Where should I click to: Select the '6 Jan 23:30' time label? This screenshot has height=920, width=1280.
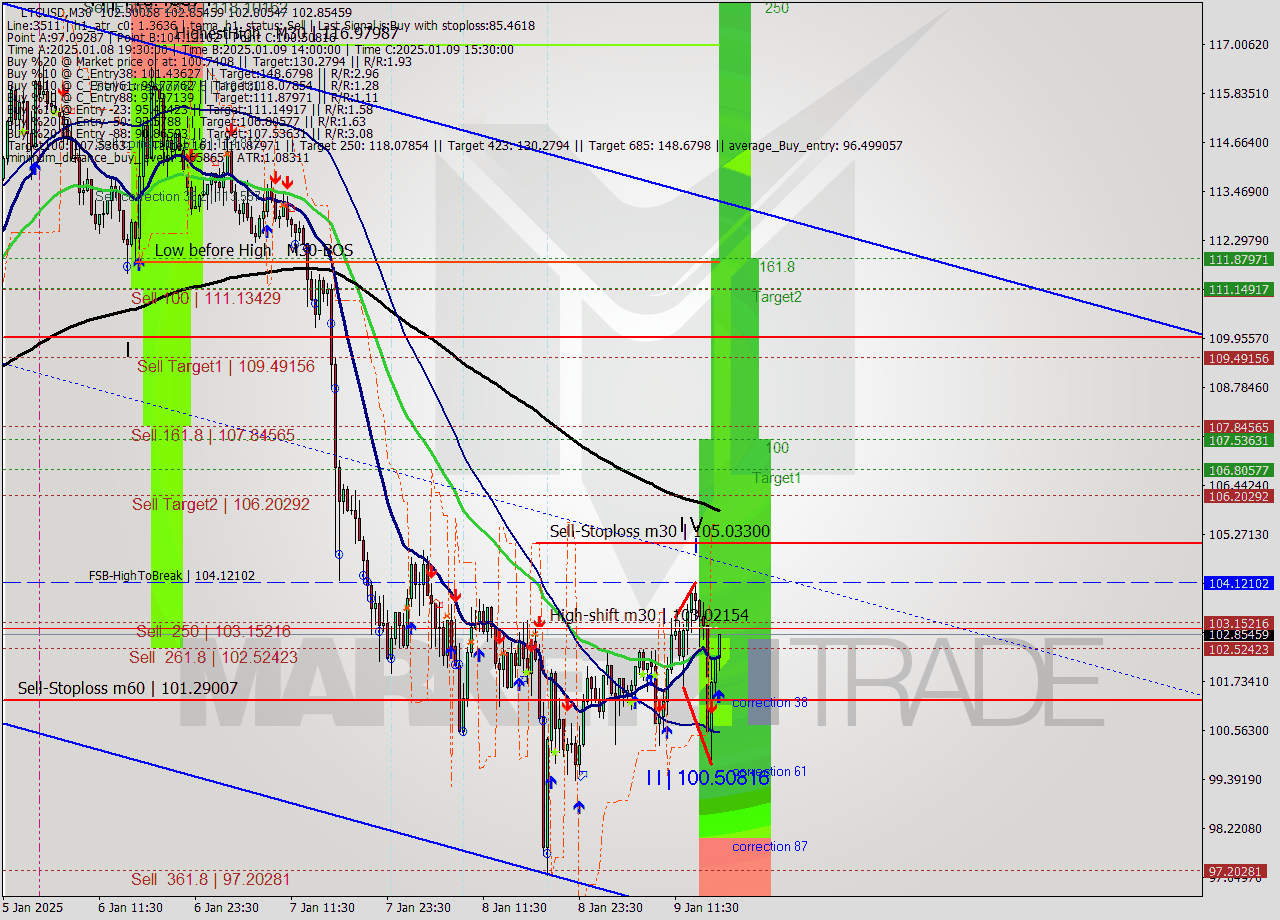(x=226, y=908)
